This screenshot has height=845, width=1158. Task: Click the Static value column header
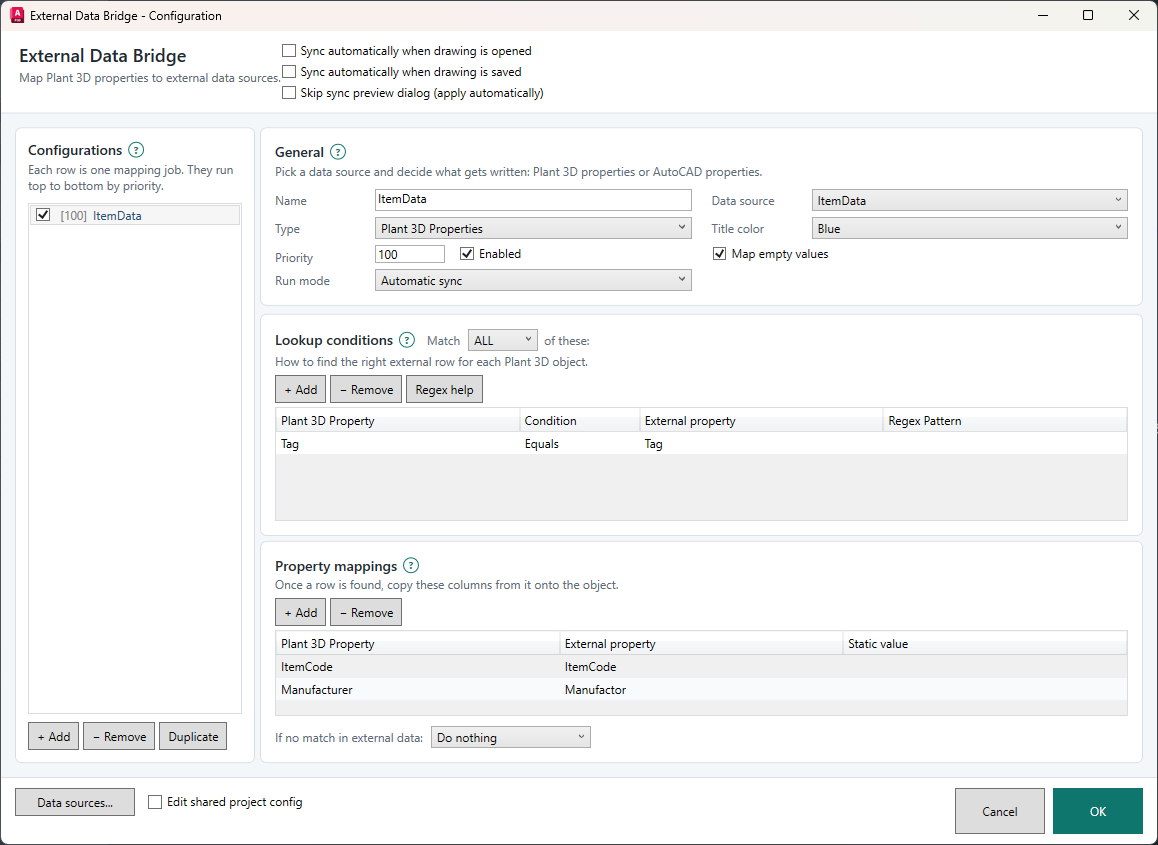(985, 643)
